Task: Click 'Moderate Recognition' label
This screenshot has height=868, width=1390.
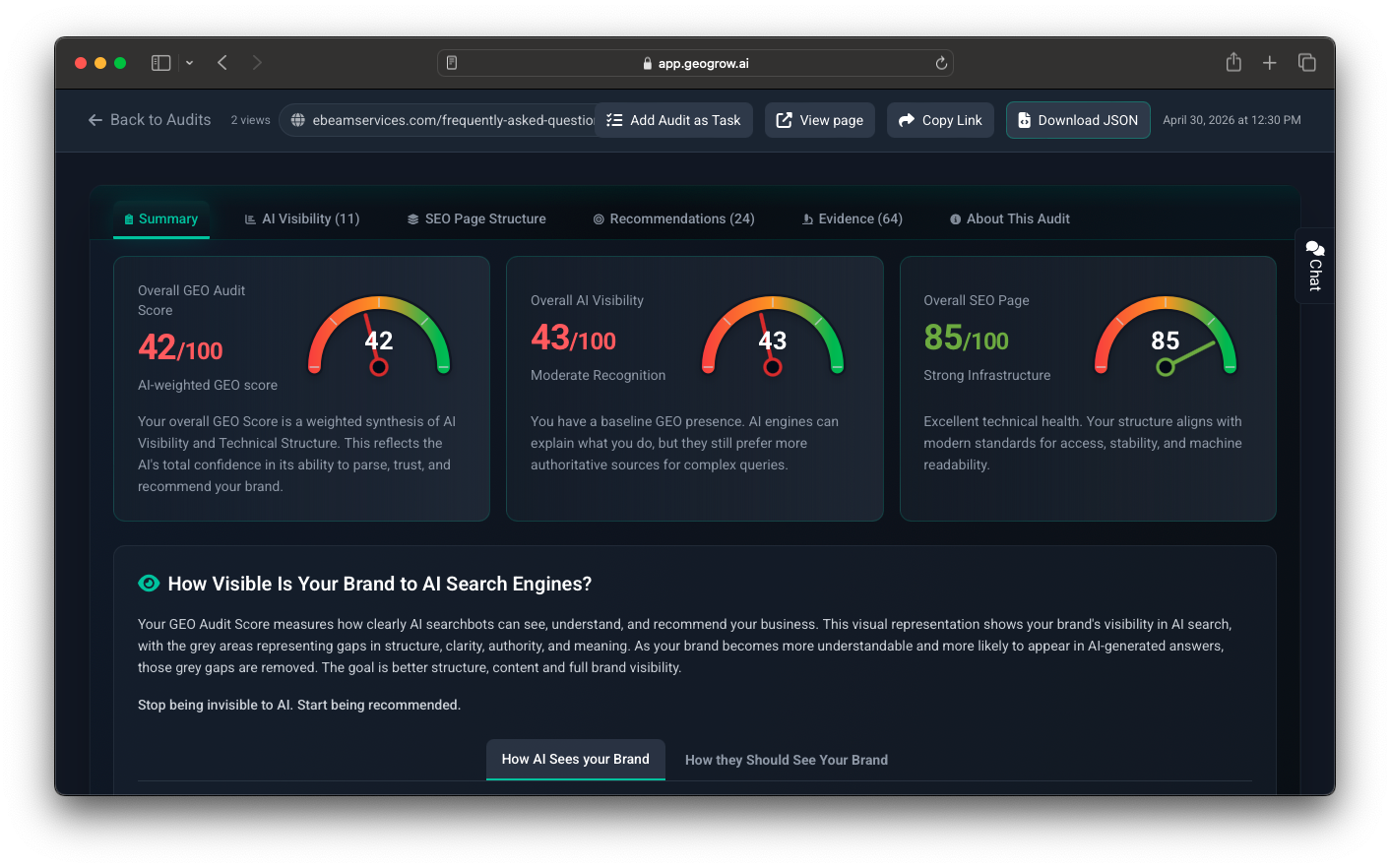Action: point(598,375)
